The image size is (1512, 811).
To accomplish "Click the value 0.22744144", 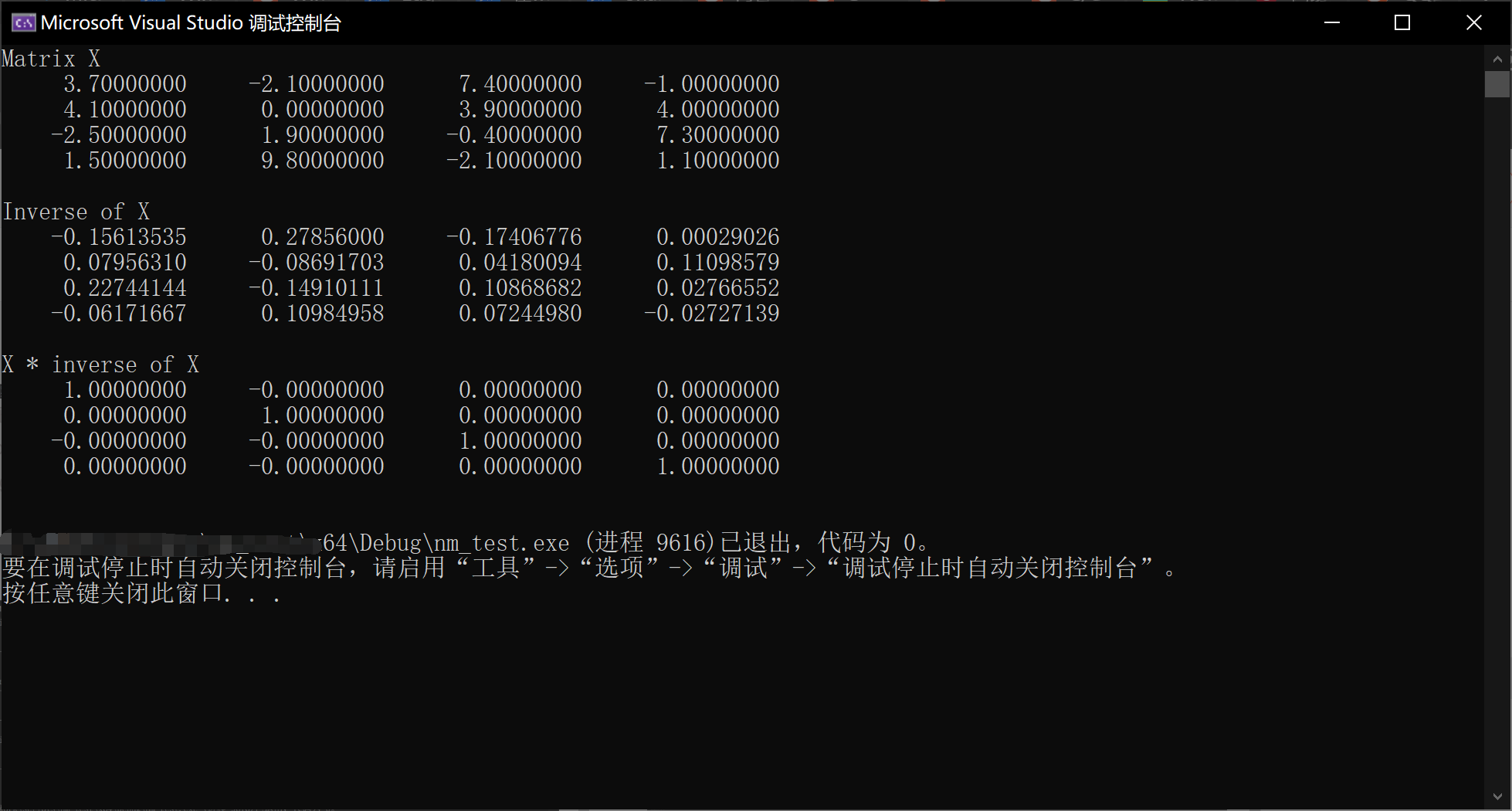I will (125, 288).
